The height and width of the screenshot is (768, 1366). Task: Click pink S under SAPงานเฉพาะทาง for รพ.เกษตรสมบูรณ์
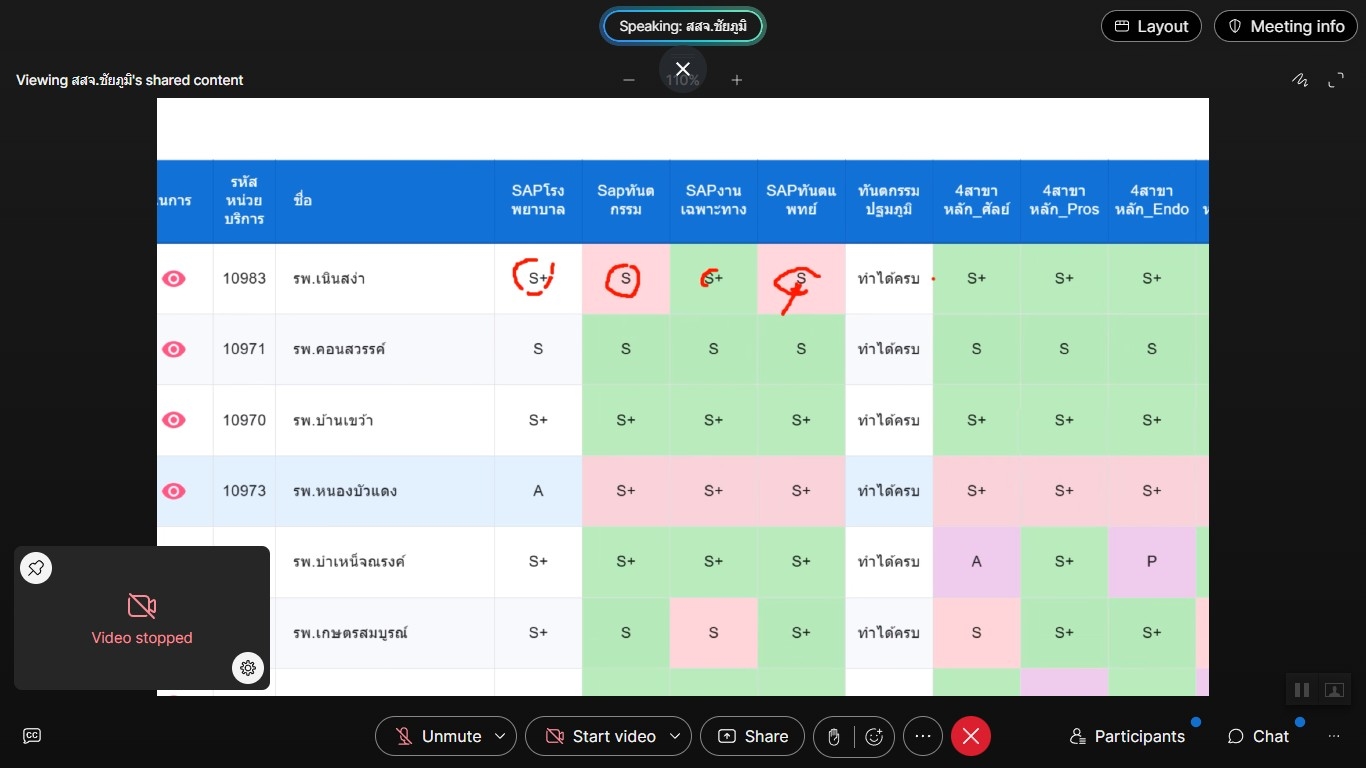[713, 633]
